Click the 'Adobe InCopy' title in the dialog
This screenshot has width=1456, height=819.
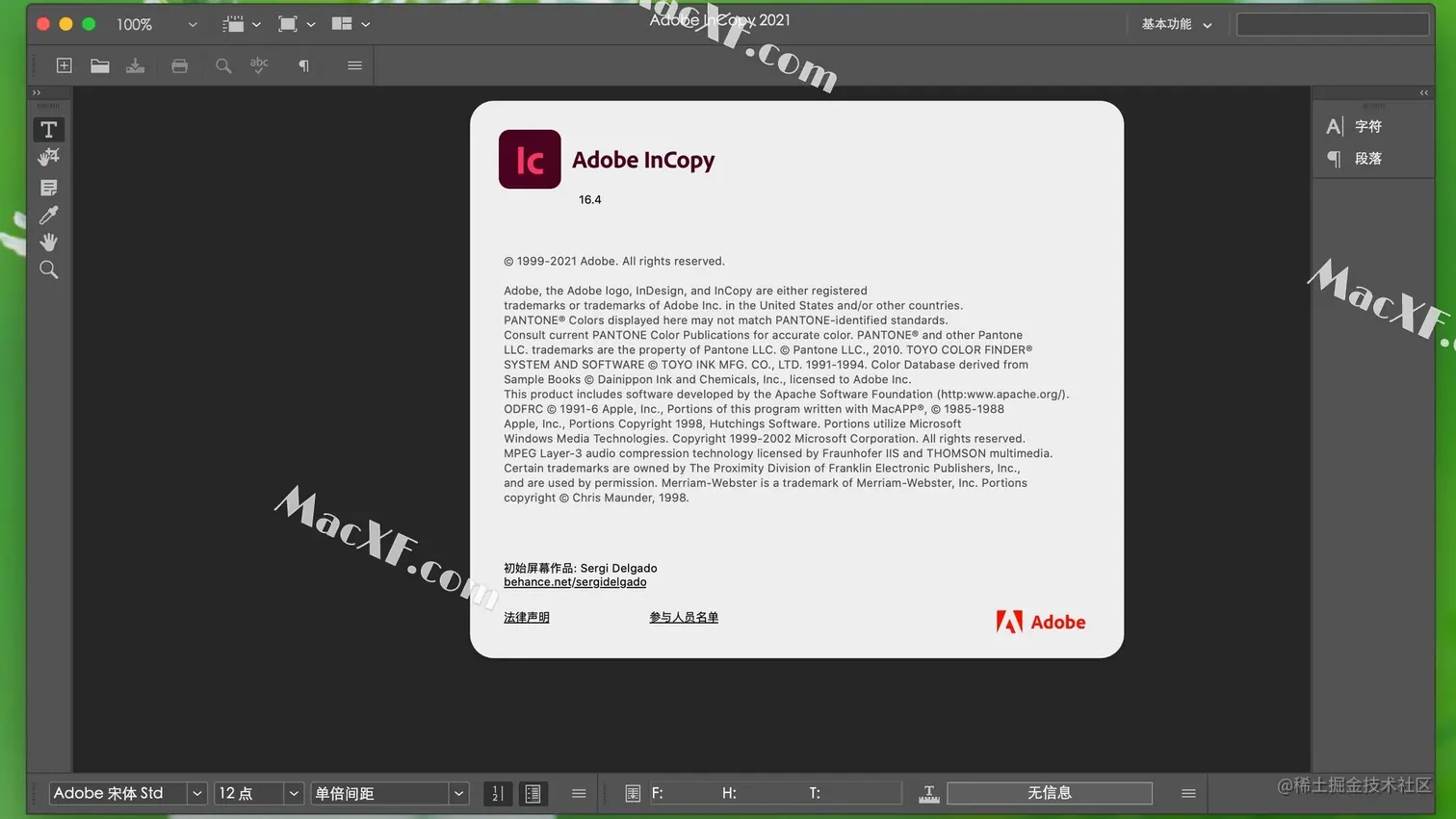[x=643, y=161]
